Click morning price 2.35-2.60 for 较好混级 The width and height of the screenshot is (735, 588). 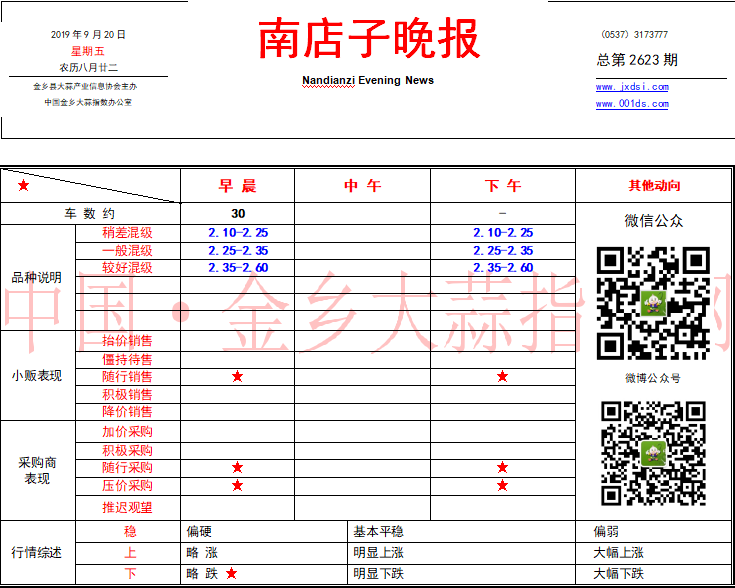238,268
